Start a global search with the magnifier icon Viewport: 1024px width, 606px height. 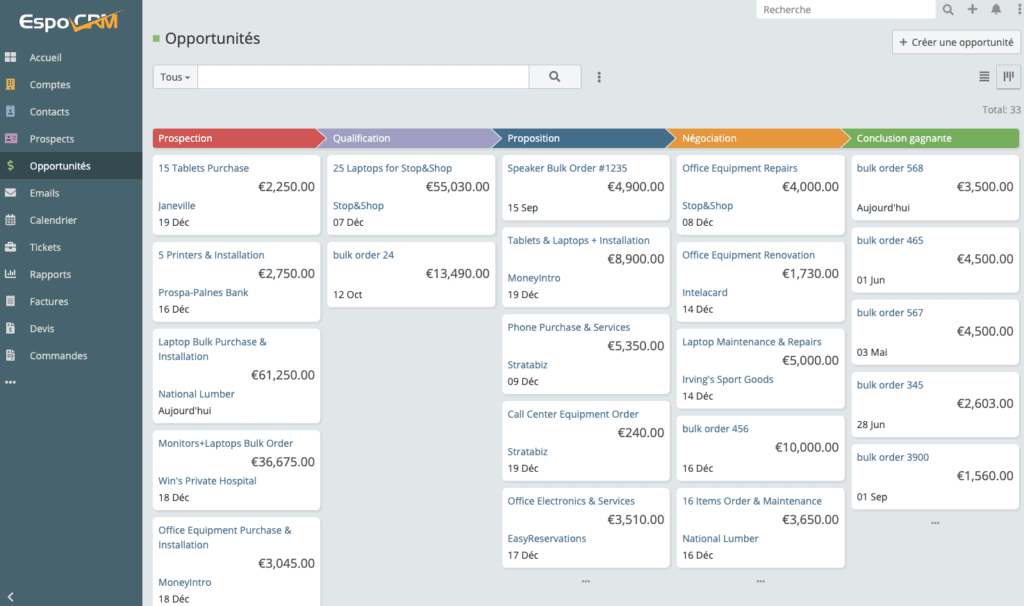pos(948,9)
